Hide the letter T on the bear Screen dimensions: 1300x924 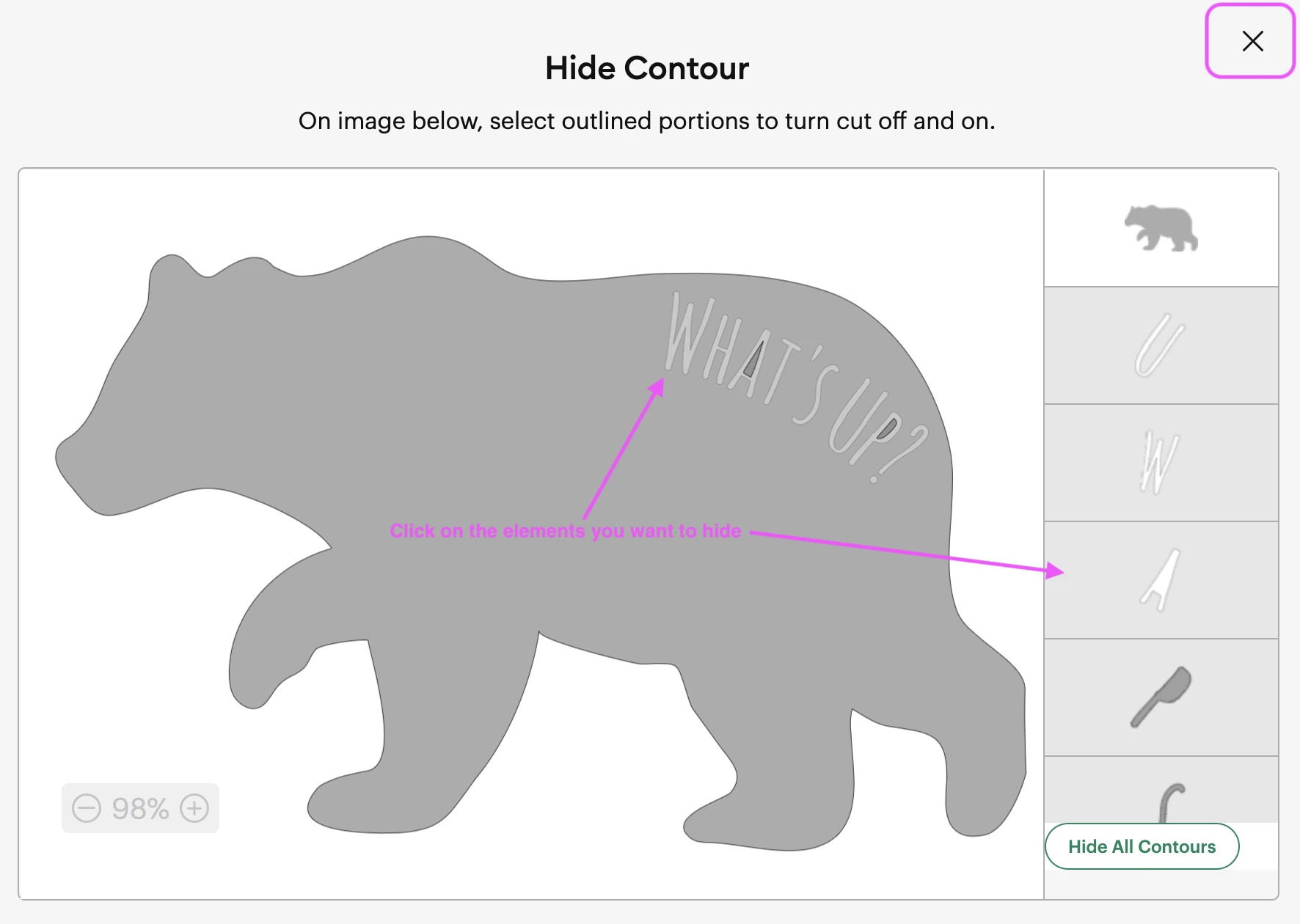778,376
